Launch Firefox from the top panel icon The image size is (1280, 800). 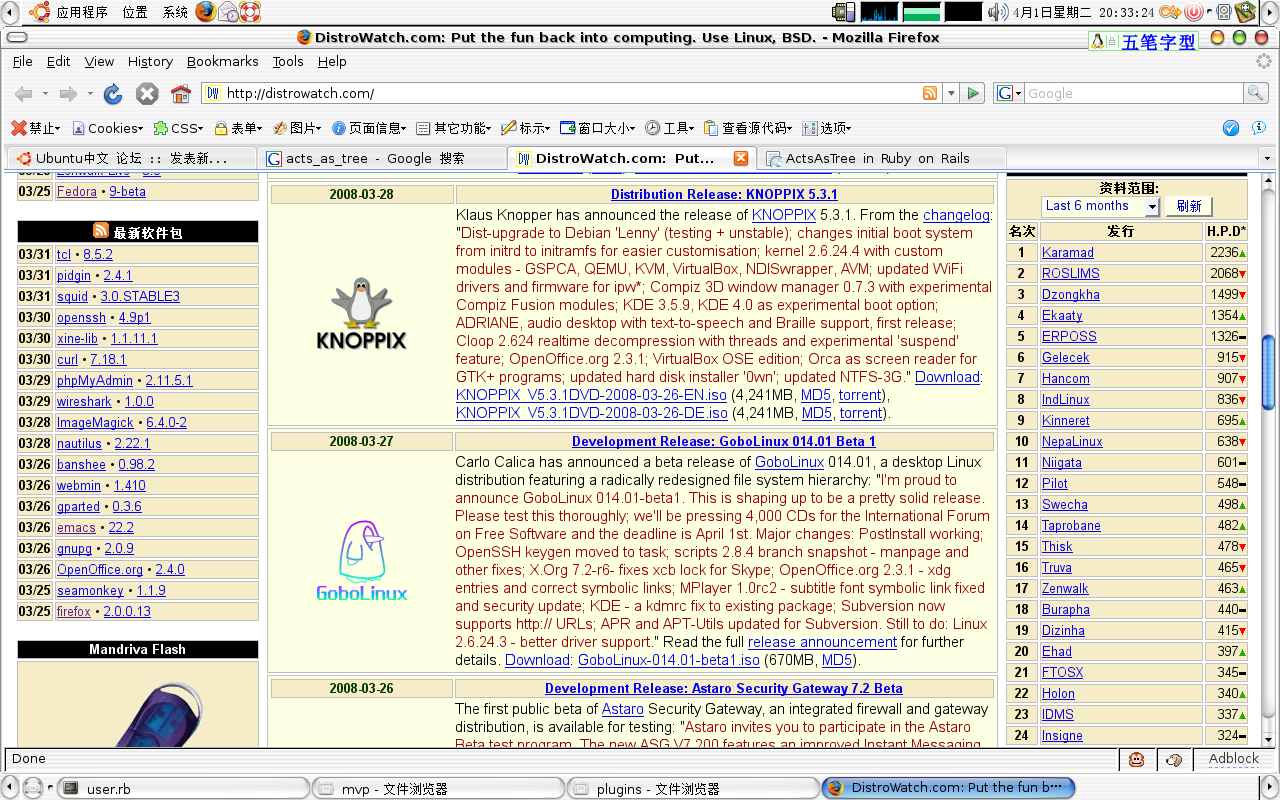[205, 12]
